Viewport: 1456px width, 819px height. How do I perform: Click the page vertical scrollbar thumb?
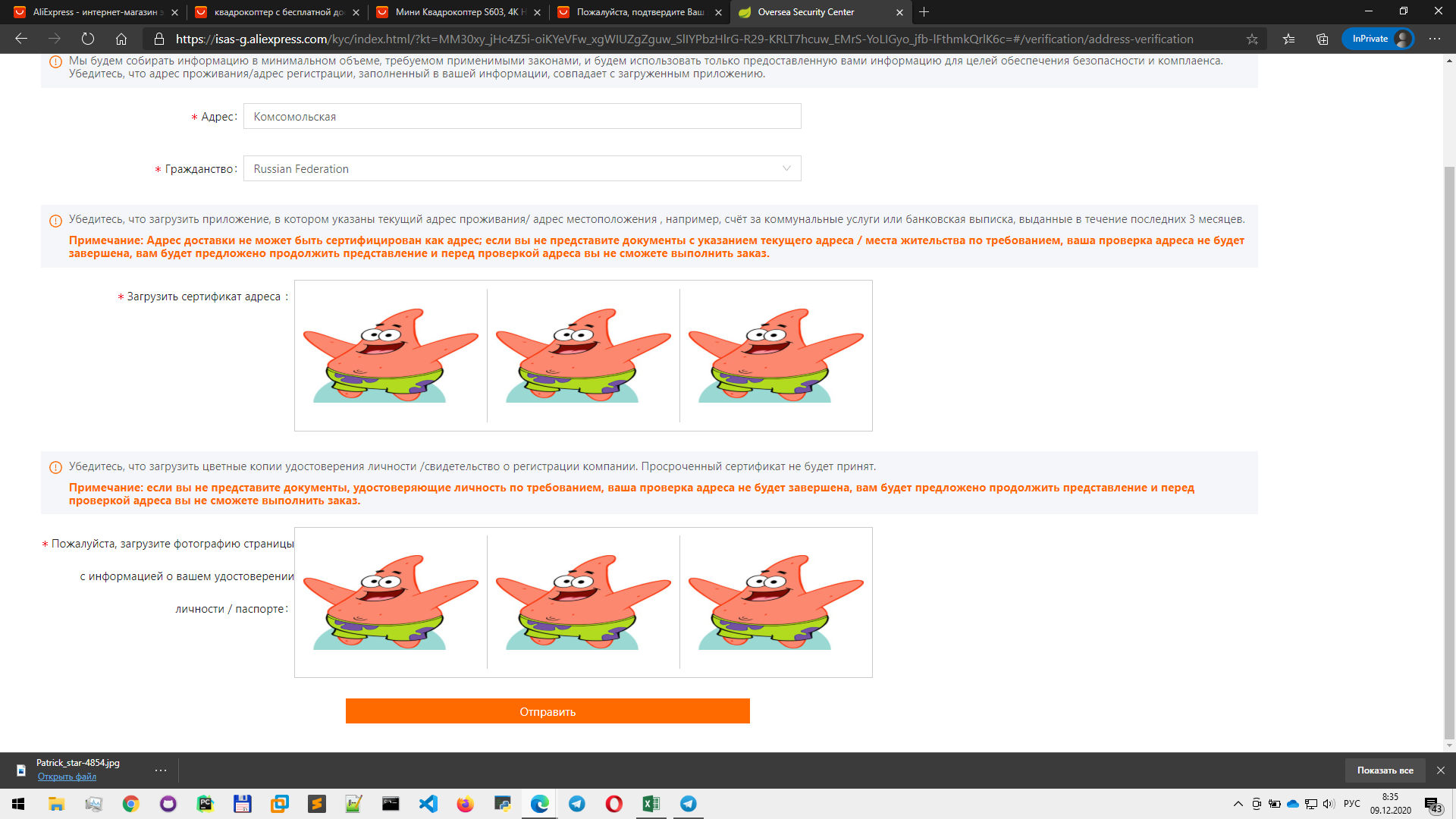[x=1449, y=451]
